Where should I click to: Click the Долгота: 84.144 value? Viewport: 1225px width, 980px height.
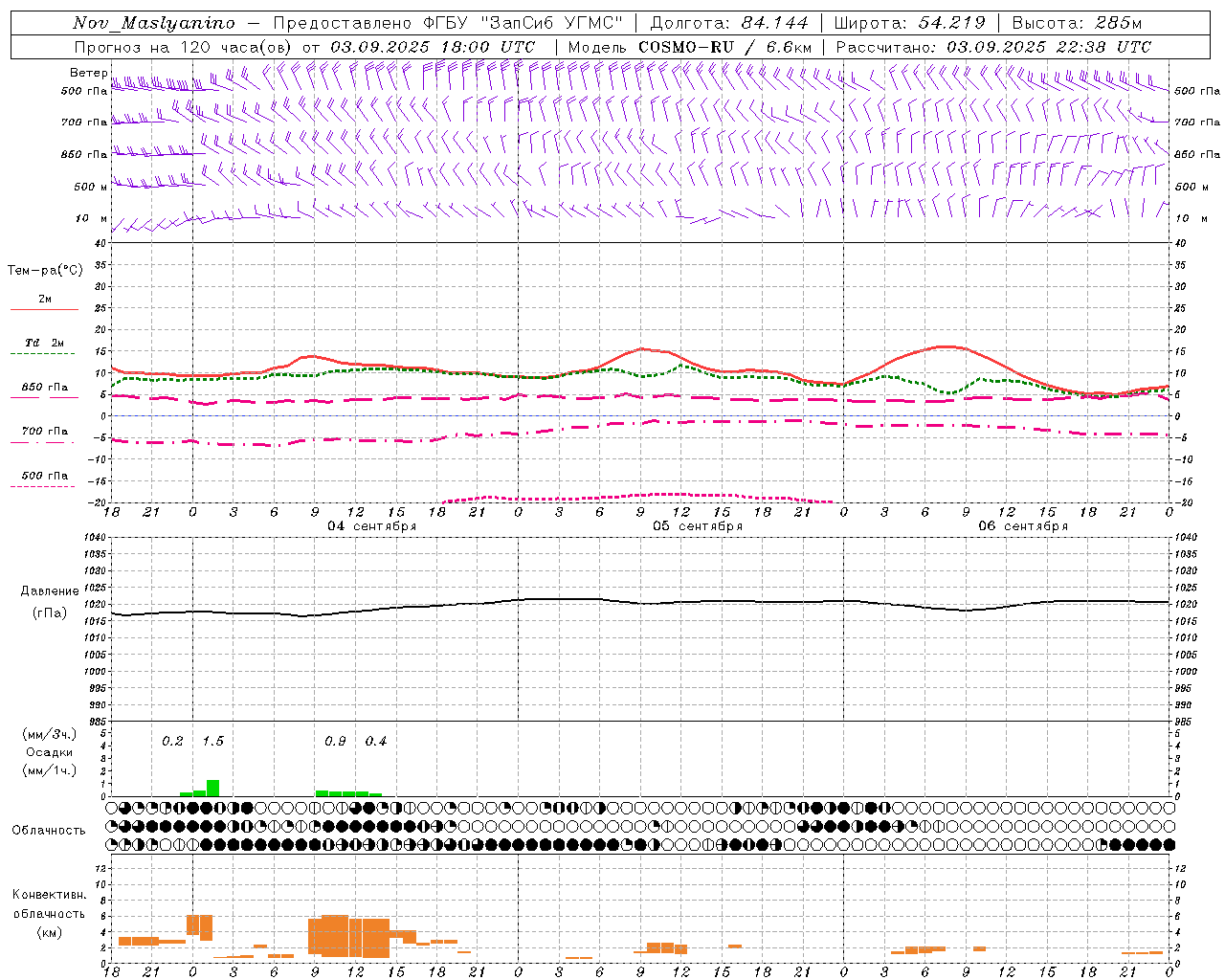[x=729, y=23]
